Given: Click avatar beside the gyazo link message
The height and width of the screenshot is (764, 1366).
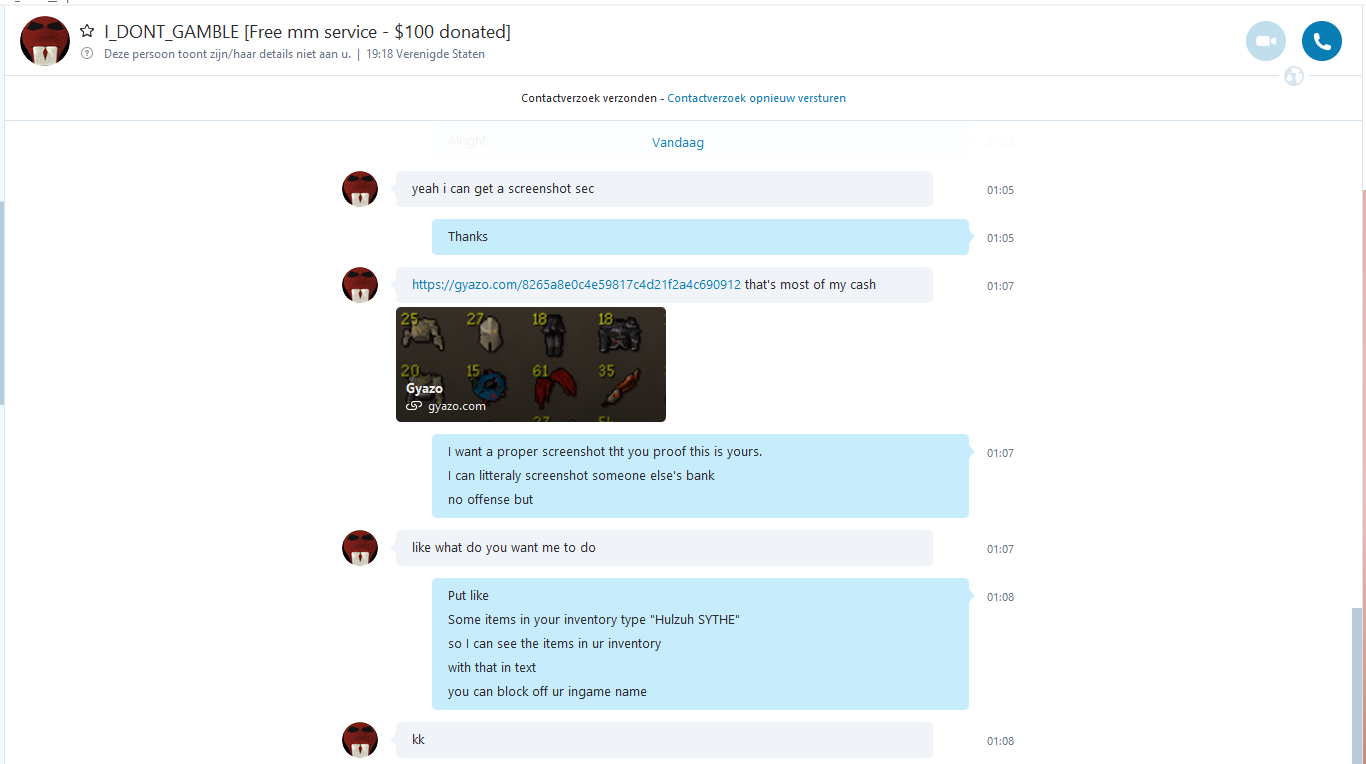Looking at the screenshot, I should pos(360,285).
